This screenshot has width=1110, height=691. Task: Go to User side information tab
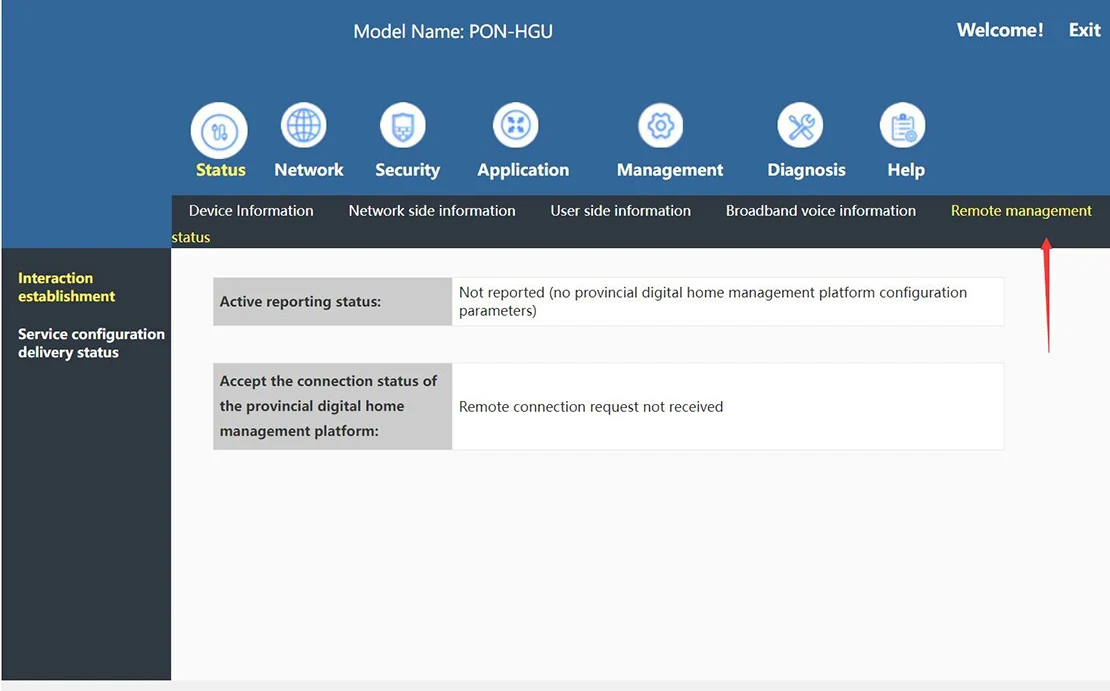(x=620, y=211)
